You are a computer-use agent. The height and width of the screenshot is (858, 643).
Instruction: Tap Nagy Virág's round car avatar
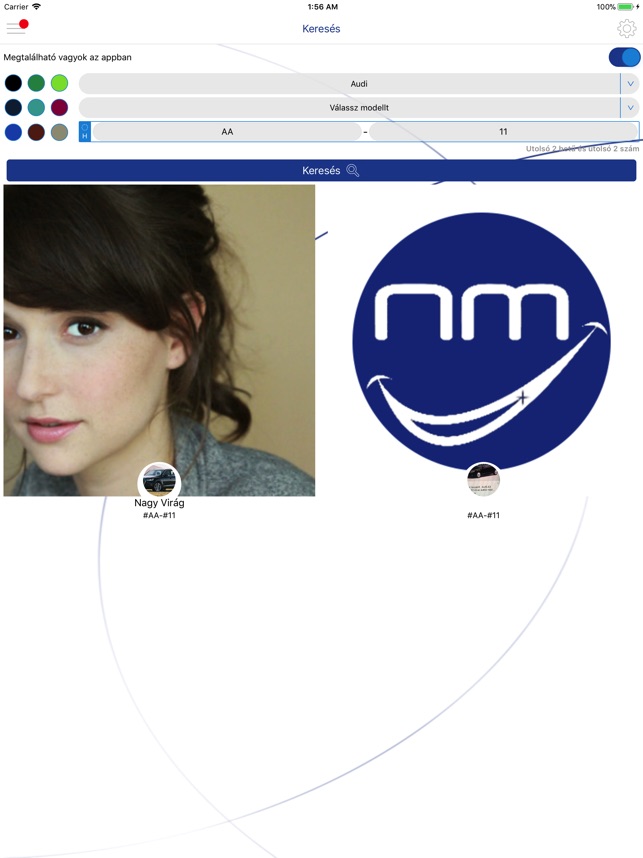(159, 480)
